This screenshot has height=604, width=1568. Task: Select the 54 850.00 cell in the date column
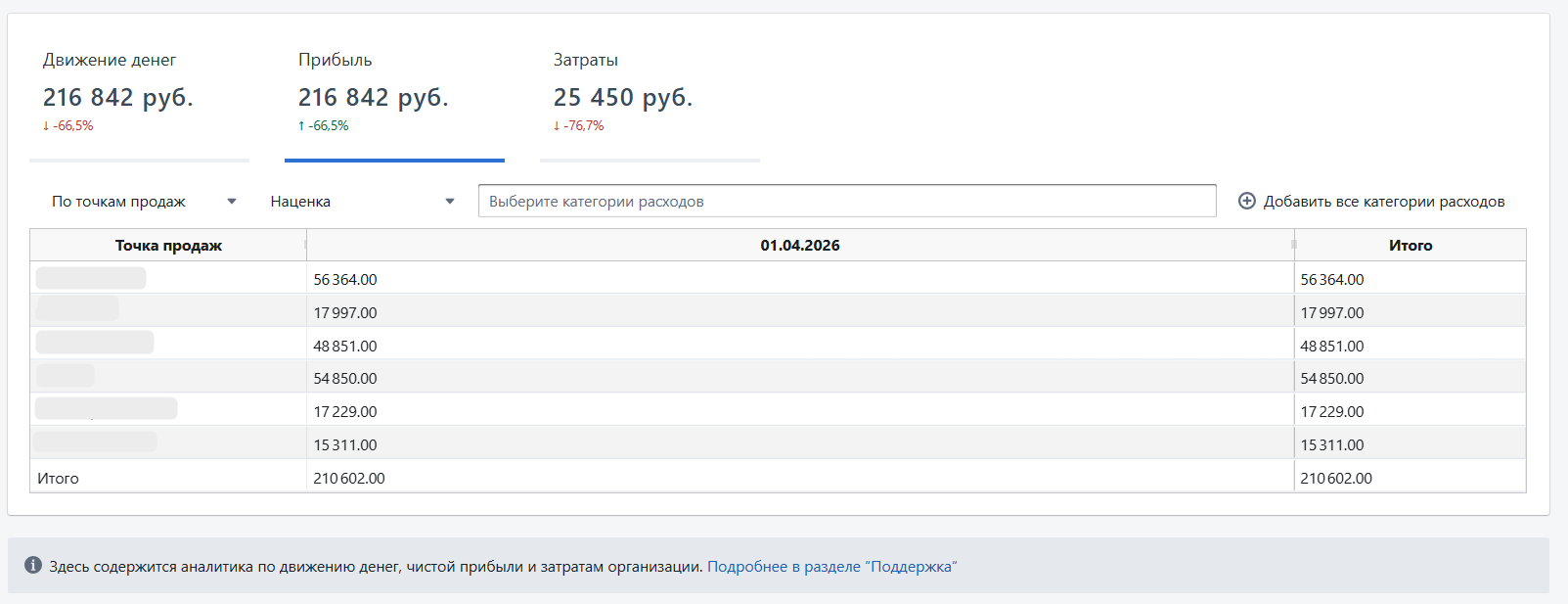click(345, 379)
